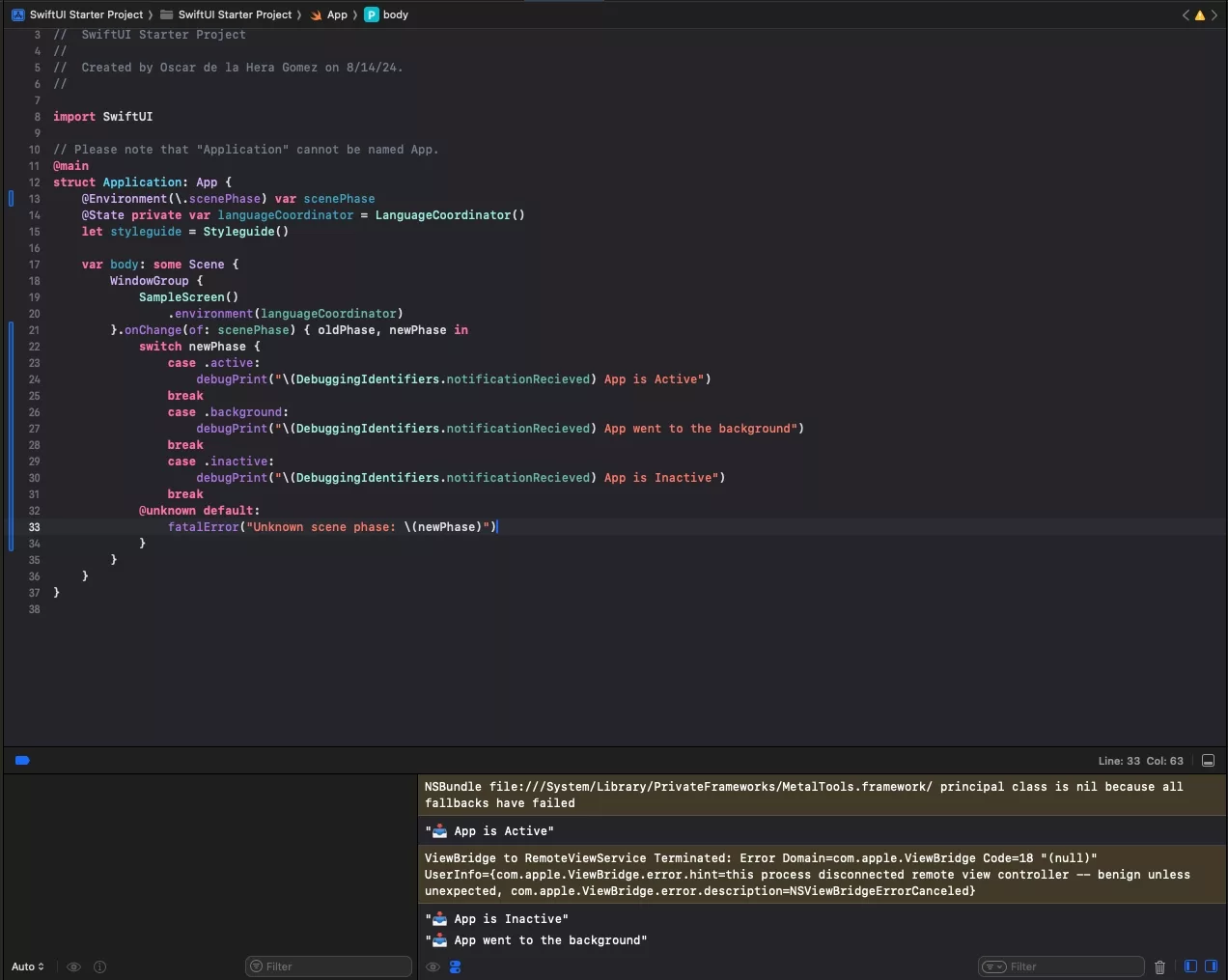Image resolution: width=1228 pixels, height=980 pixels.
Task: Click the scenePhase variable on line 13
Action: (x=339, y=199)
